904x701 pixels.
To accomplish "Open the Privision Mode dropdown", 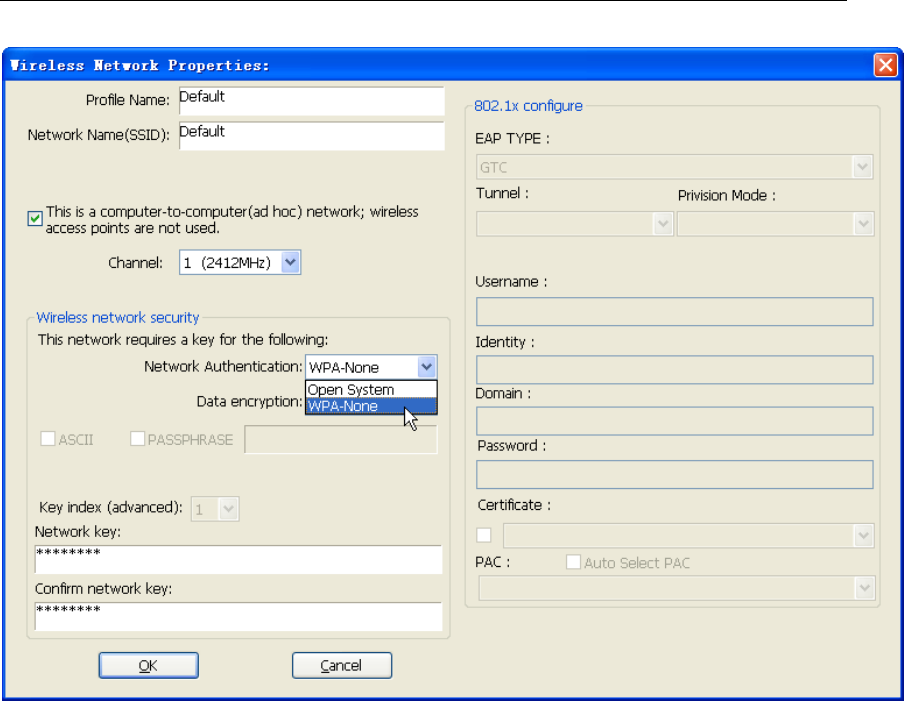I will pos(863,224).
